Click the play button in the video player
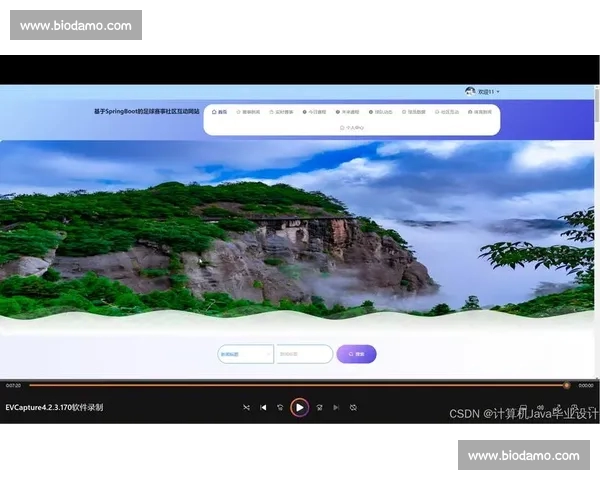Image resolution: width=600 pixels, height=480 pixels. click(299, 407)
